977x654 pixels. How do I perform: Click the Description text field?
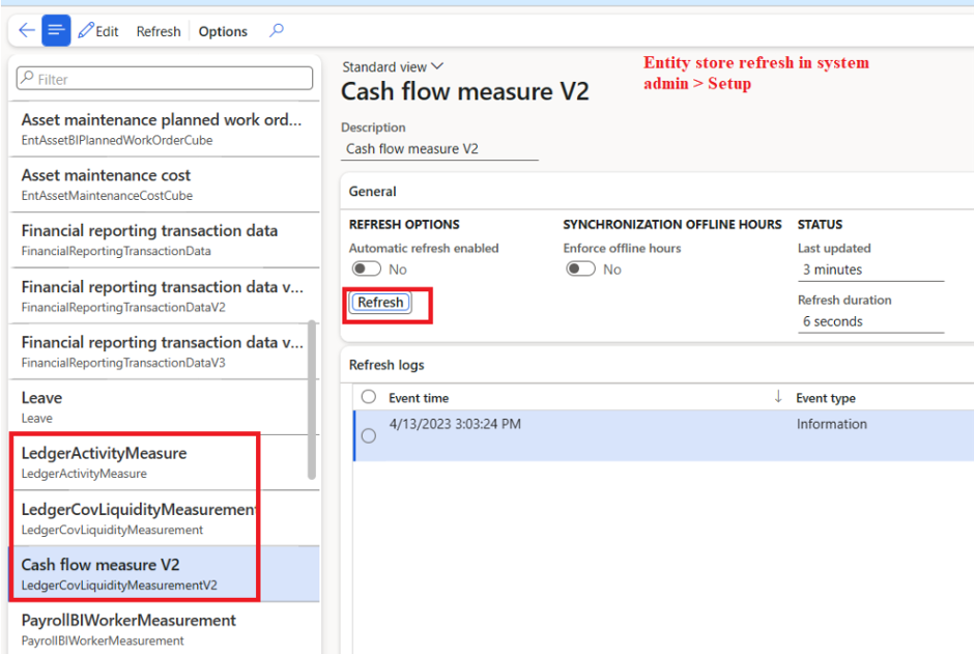439,149
